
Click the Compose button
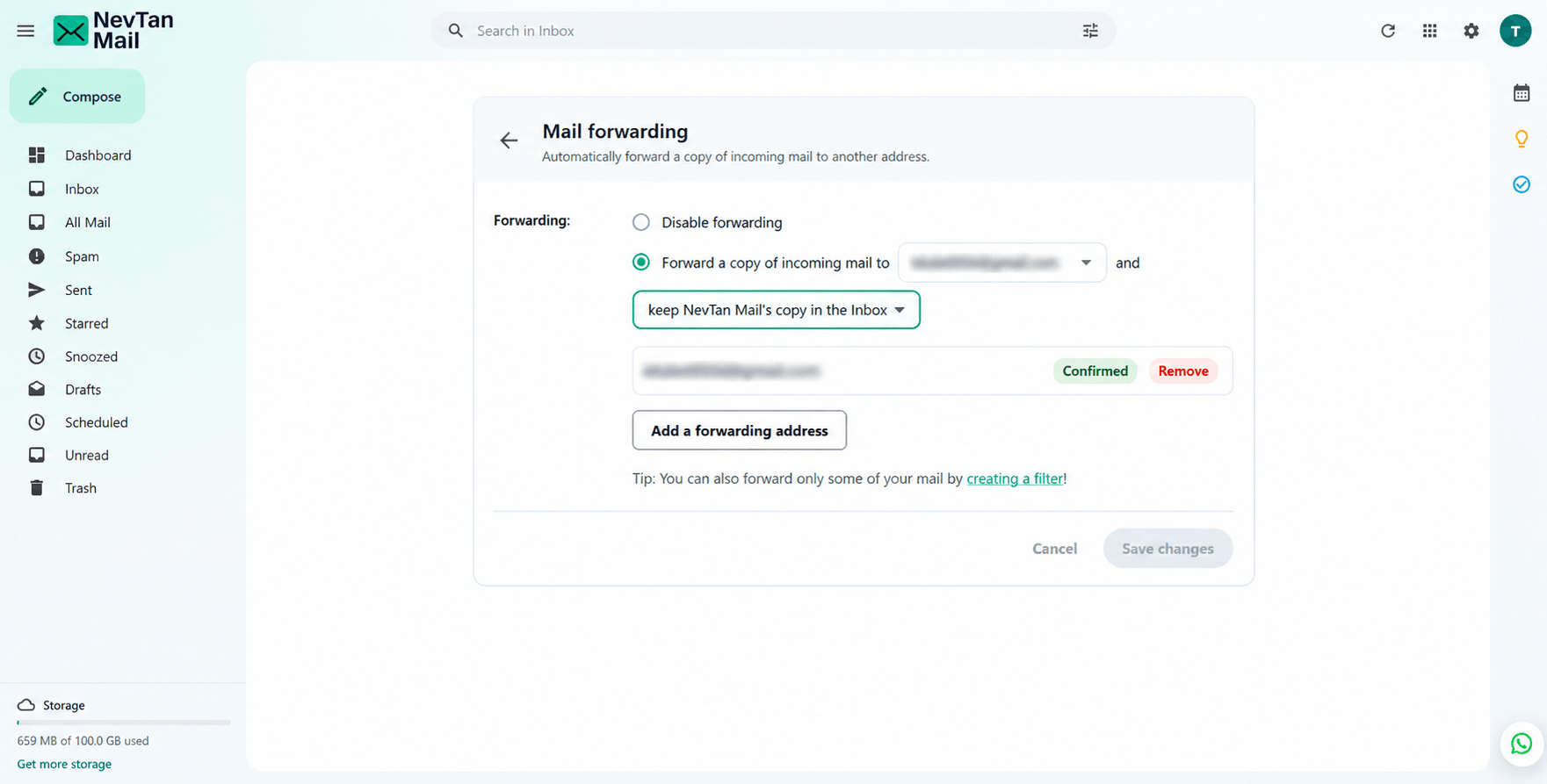point(77,96)
